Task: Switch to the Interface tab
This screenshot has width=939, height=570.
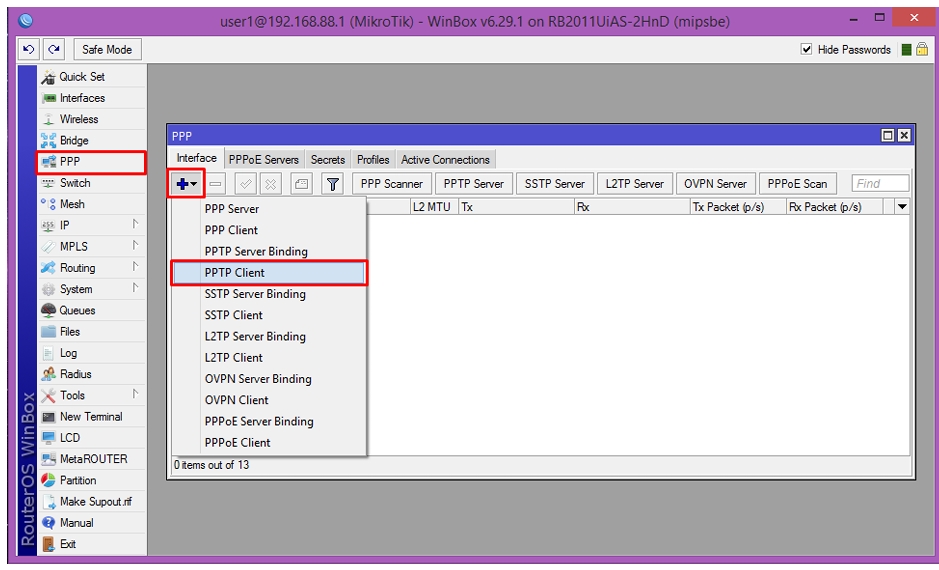Action: [x=196, y=159]
